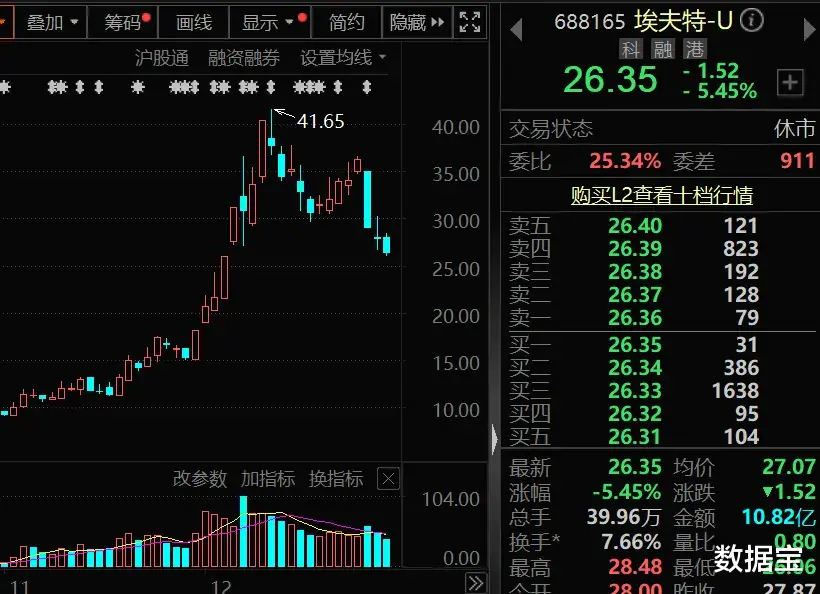Click 换指标 to switch indicator

tap(336, 478)
